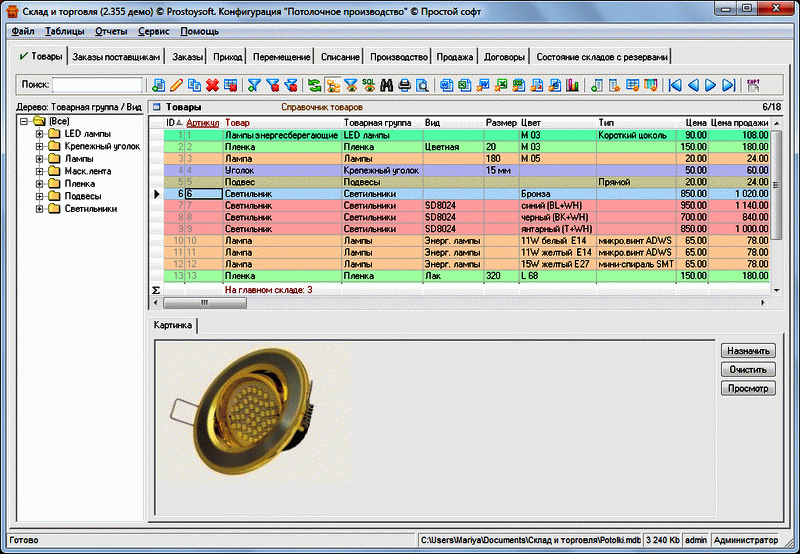800x554 pixels.
Task: Clear all filters with double-funnel red X icon
Action: (x=291, y=85)
